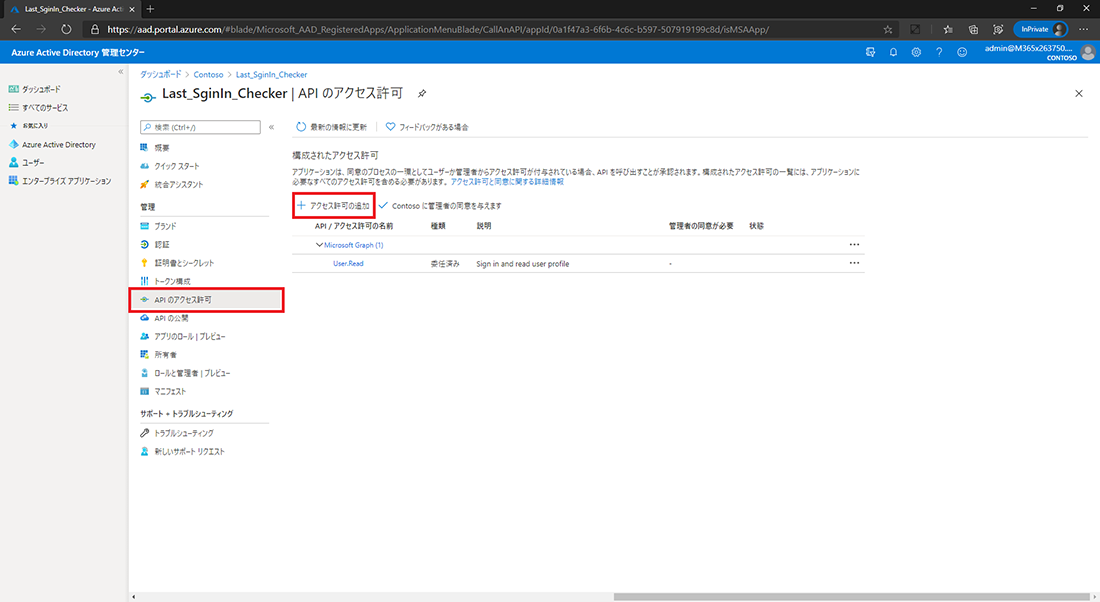
Task: Click the API / アクセス許可の名前 column header
Action: (x=354, y=226)
